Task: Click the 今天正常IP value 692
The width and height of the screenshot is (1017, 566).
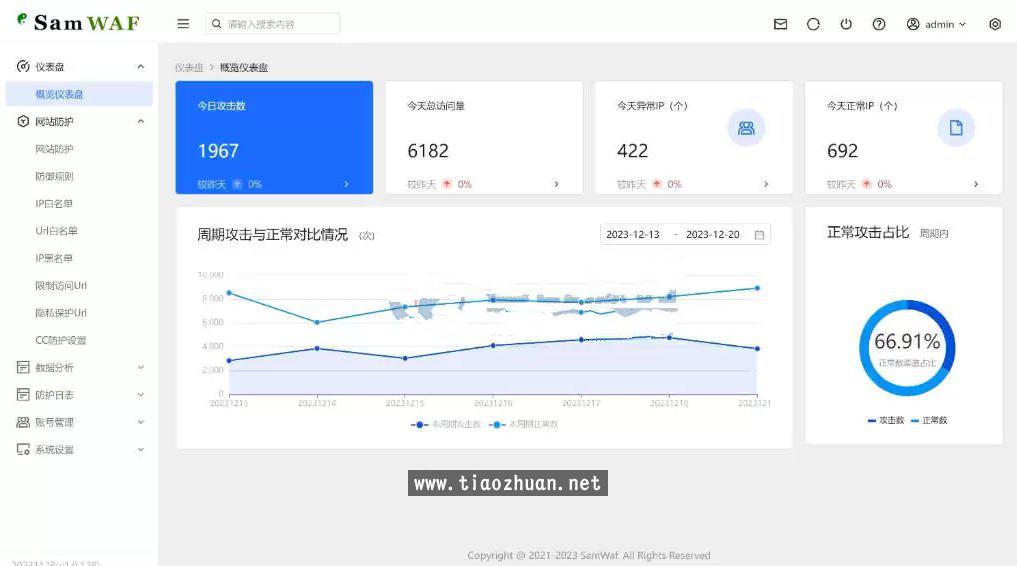Action: (x=843, y=151)
